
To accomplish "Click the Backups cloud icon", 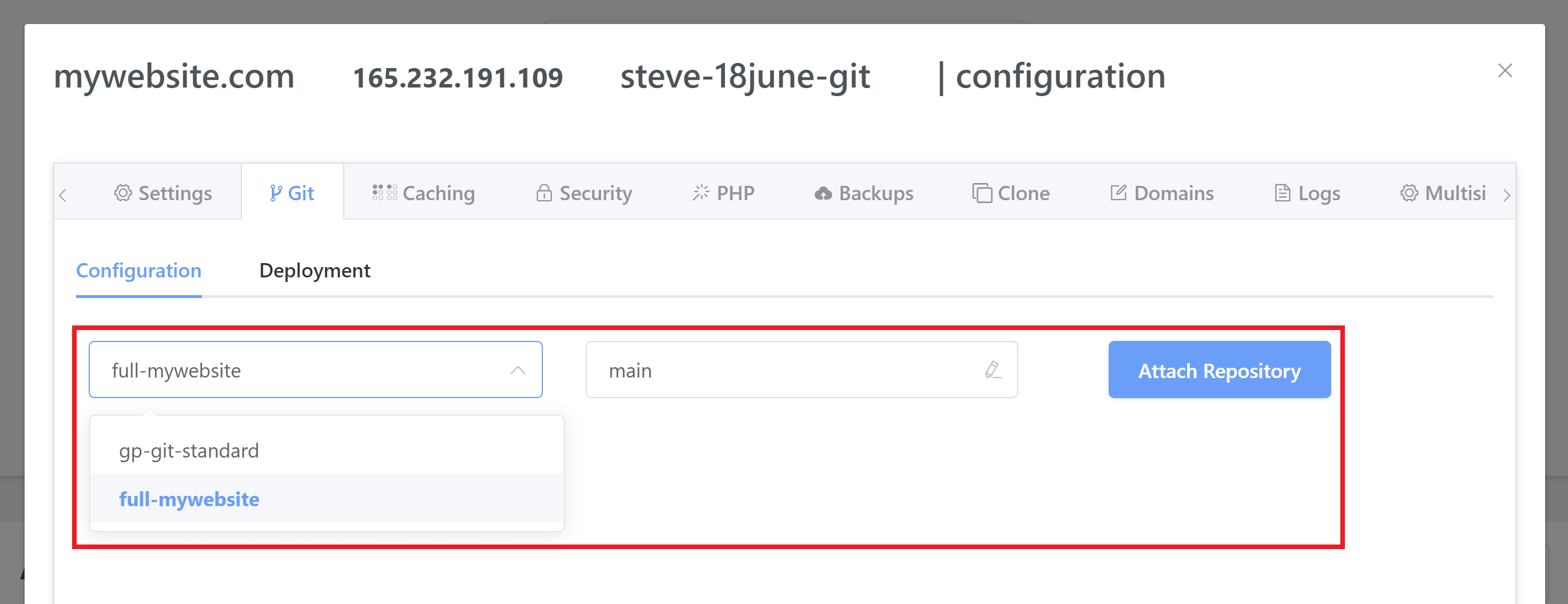I will (x=823, y=194).
